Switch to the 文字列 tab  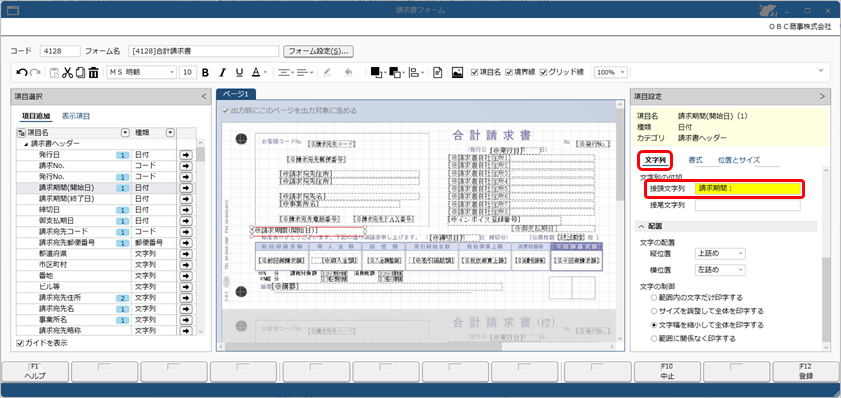click(655, 160)
